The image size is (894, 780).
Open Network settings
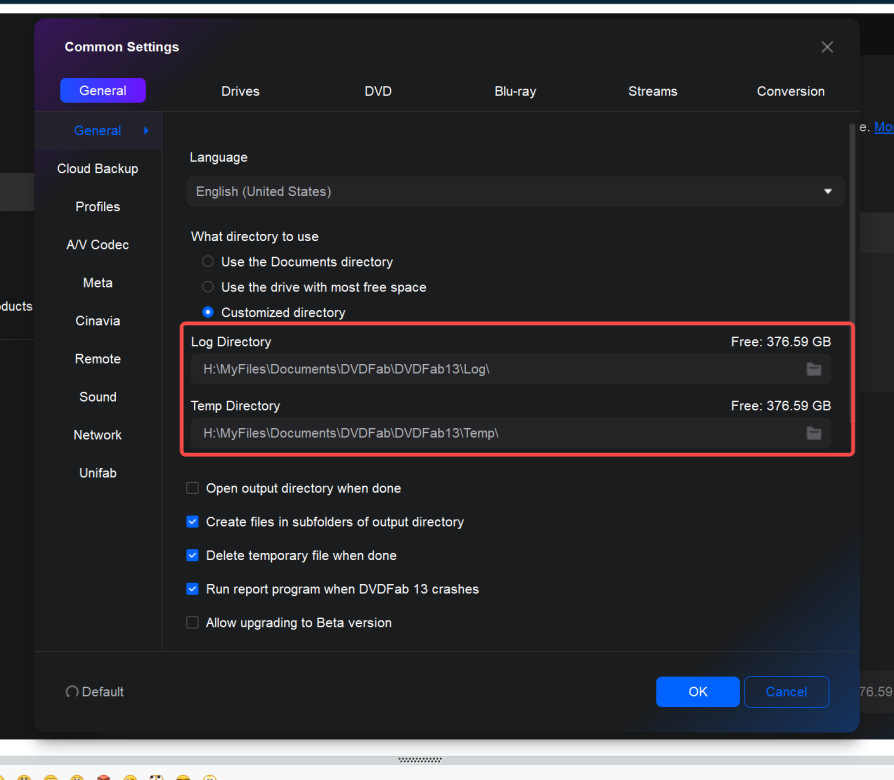(97, 435)
